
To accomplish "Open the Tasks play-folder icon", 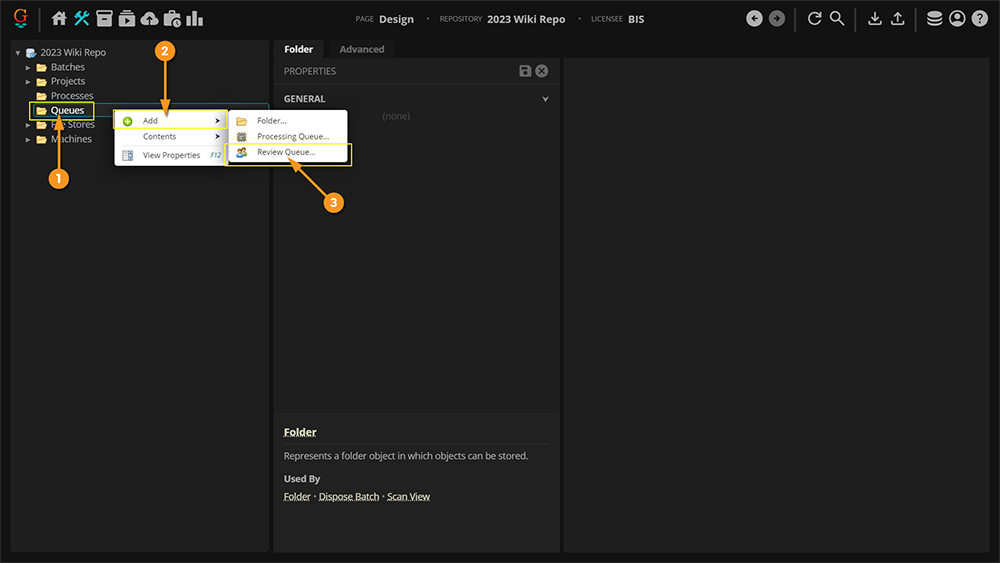I will pyautogui.click(x=127, y=19).
